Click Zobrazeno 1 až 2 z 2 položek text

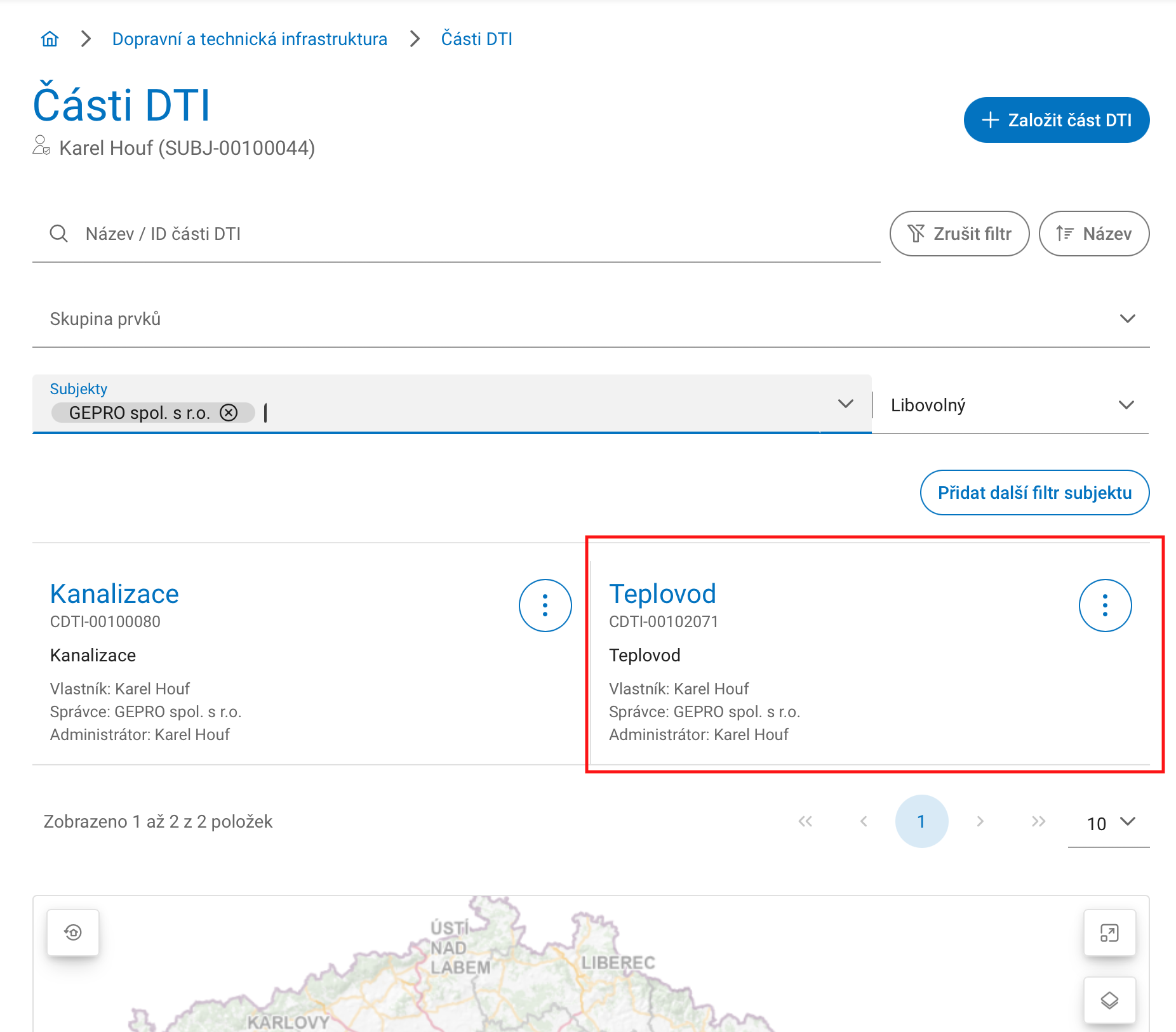click(158, 821)
